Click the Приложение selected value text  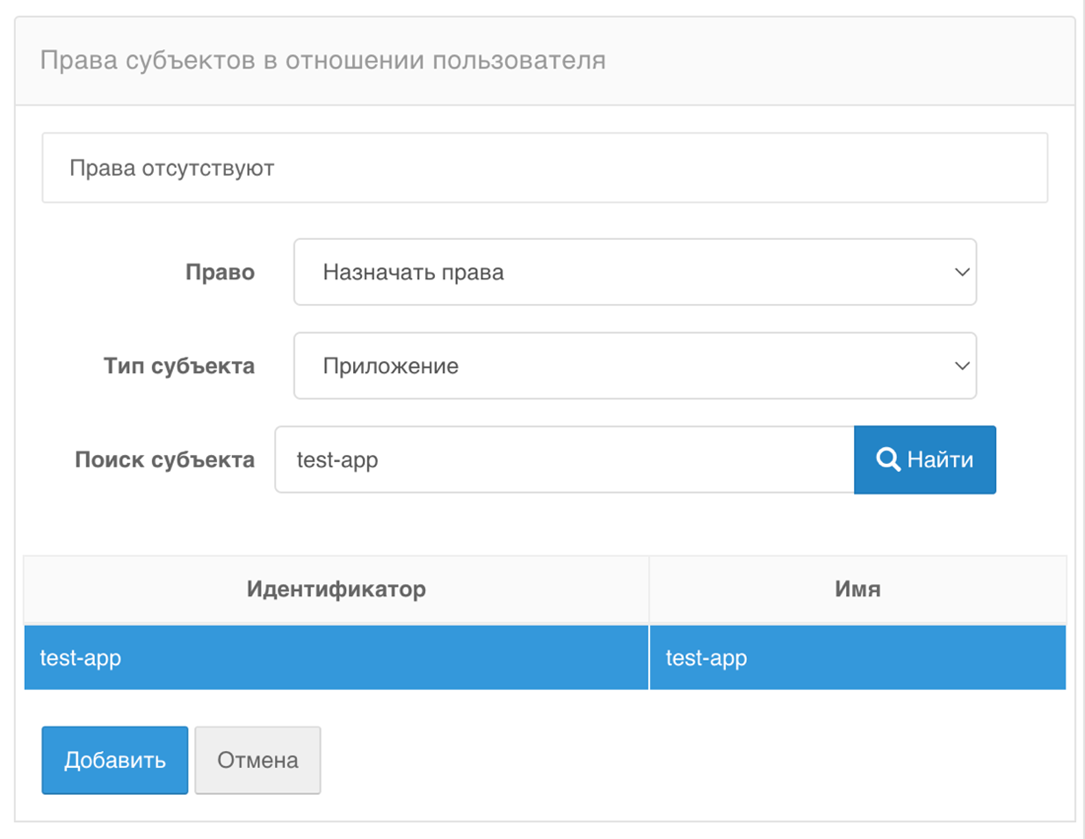click(x=391, y=366)
